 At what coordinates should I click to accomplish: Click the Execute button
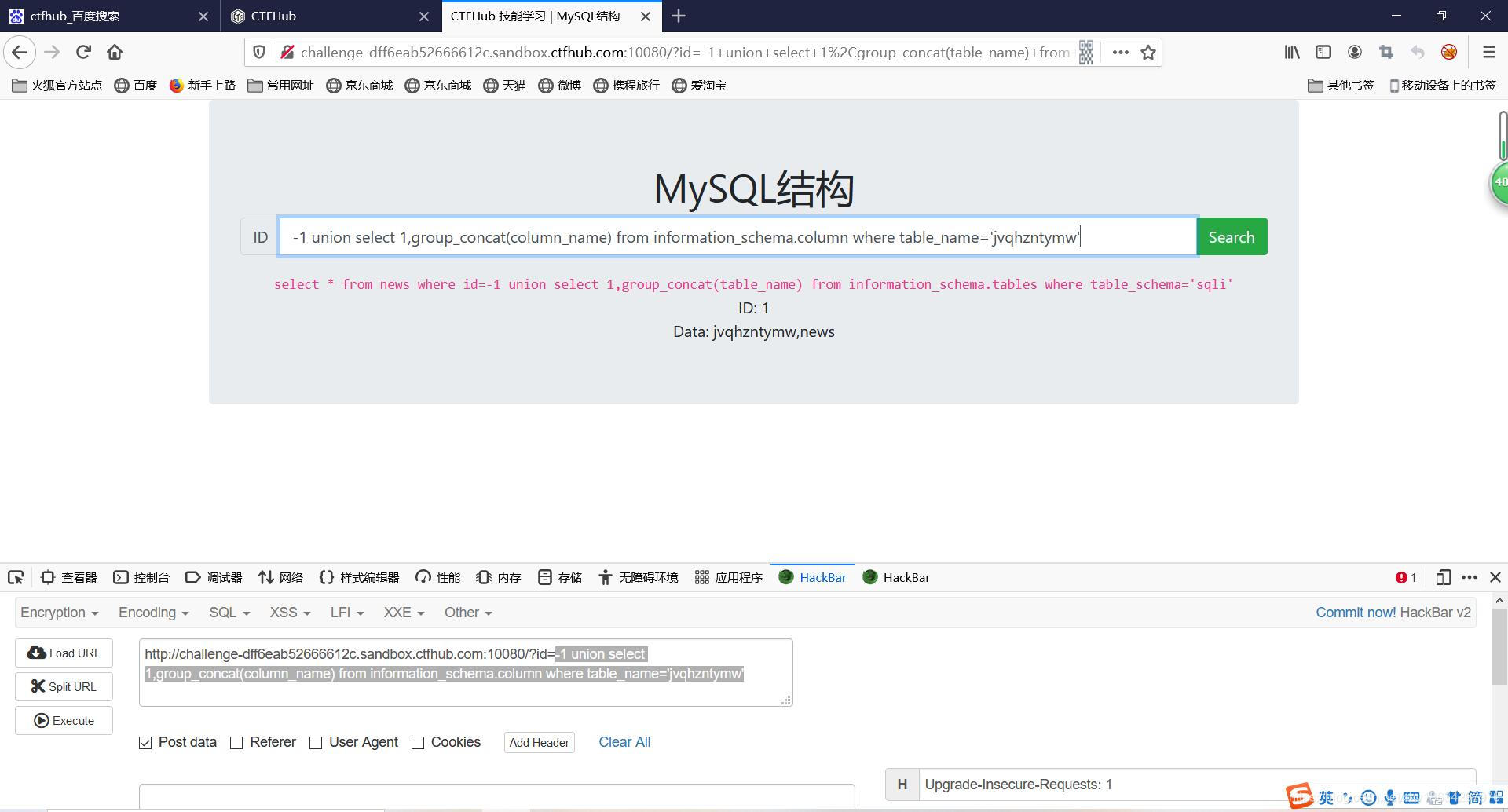click(64, 721)
